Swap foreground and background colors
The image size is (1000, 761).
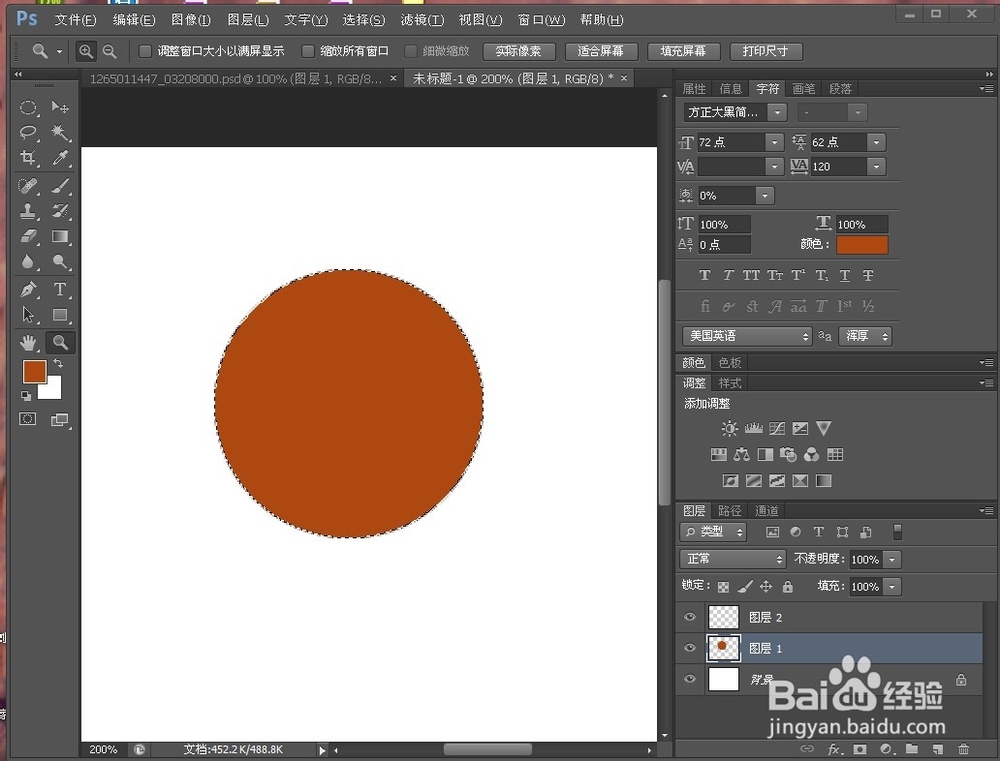58,364
